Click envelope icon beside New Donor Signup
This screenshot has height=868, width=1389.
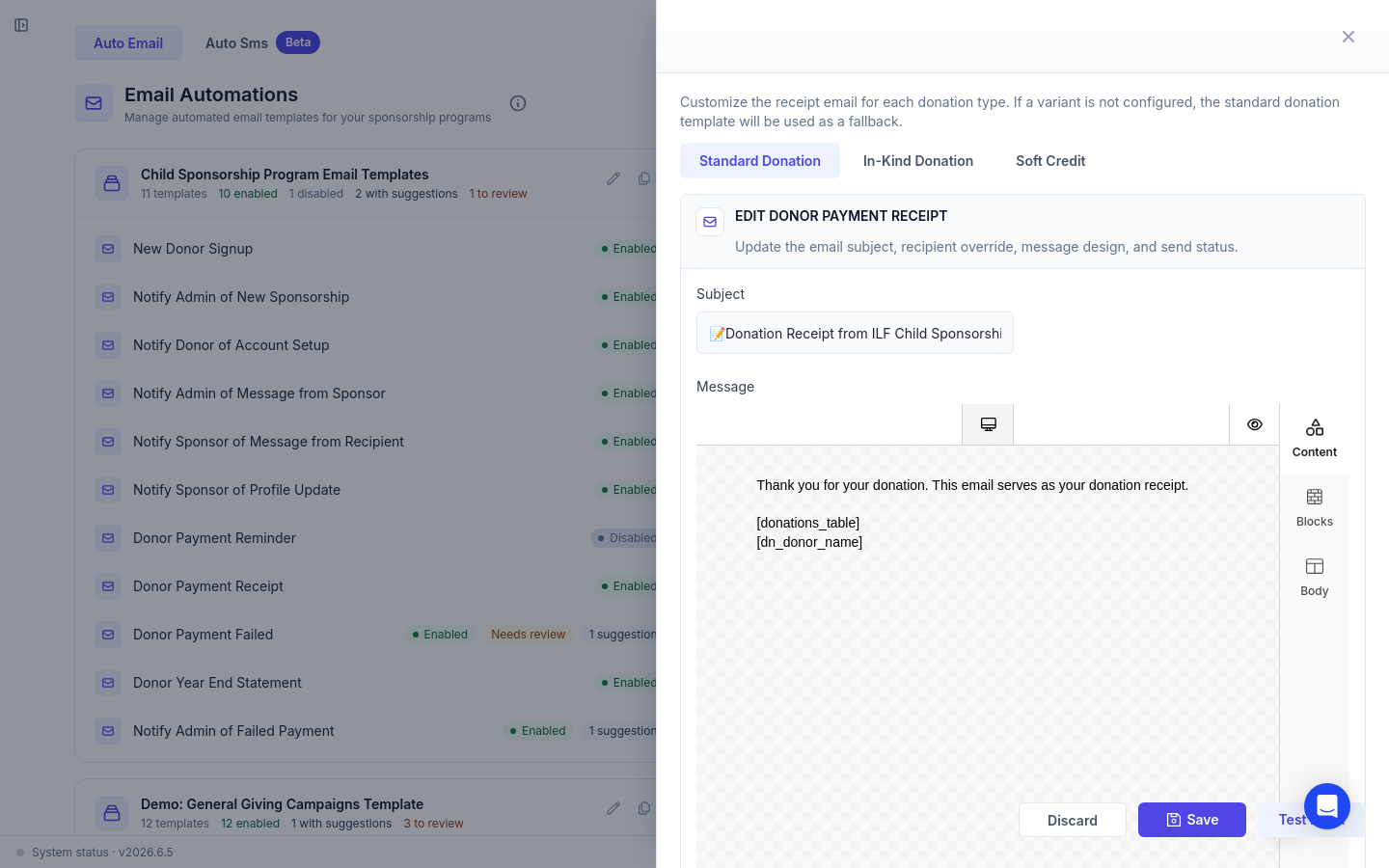(108, 249)
